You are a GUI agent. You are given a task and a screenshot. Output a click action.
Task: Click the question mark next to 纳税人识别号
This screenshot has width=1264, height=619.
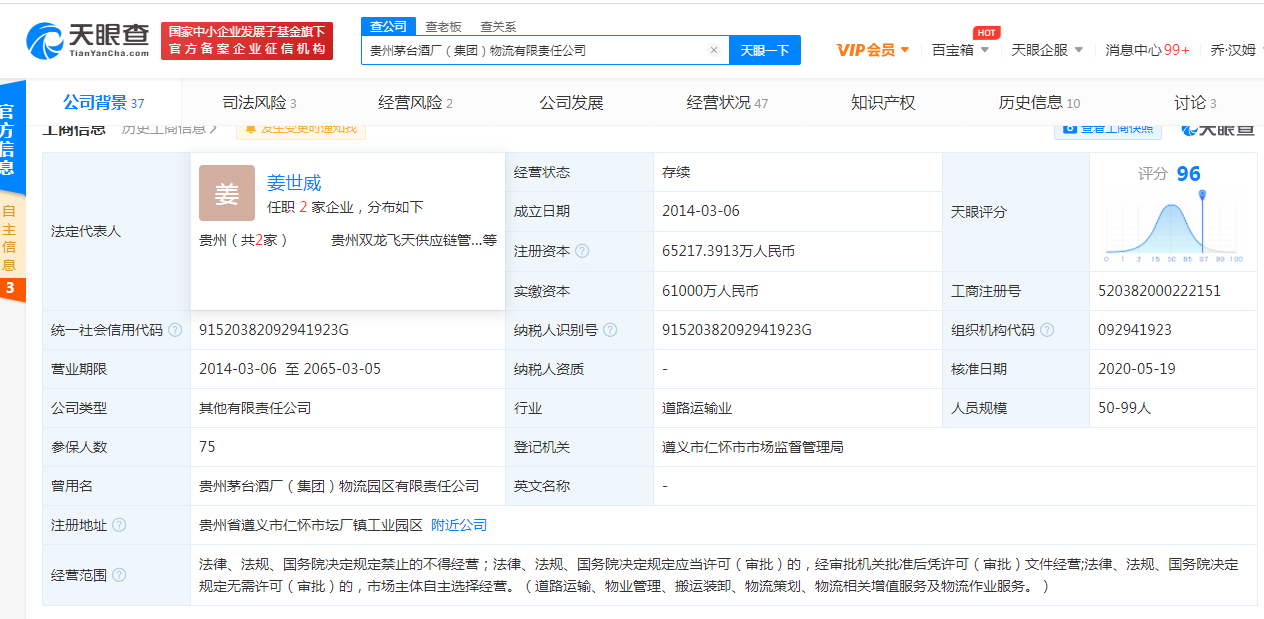[610, 330]
